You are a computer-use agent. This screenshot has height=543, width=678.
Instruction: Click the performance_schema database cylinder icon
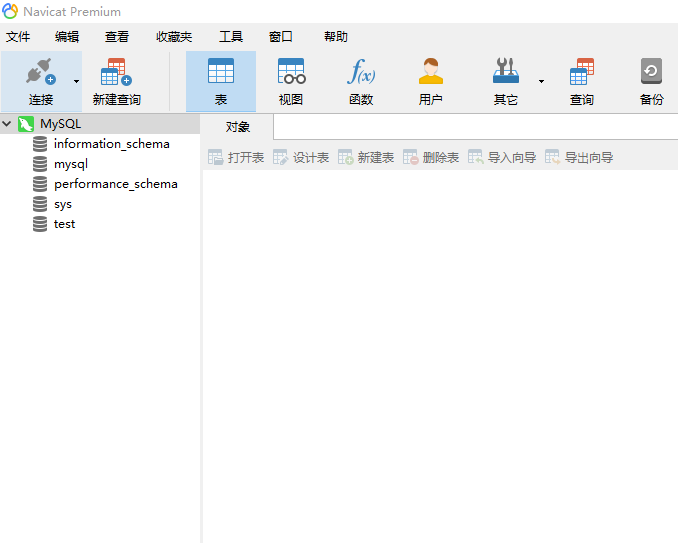[x=40, y=184]
